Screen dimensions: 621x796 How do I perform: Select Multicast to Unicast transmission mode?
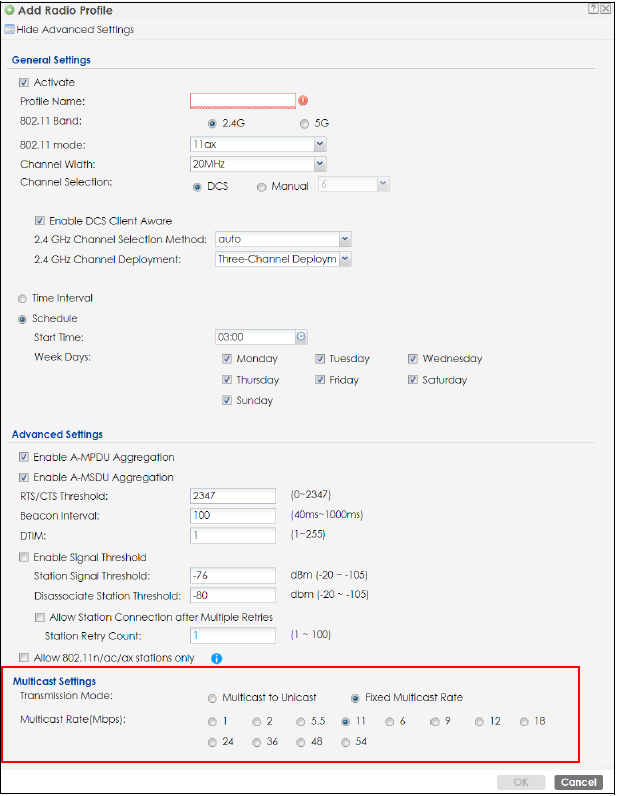pos(210,698)
